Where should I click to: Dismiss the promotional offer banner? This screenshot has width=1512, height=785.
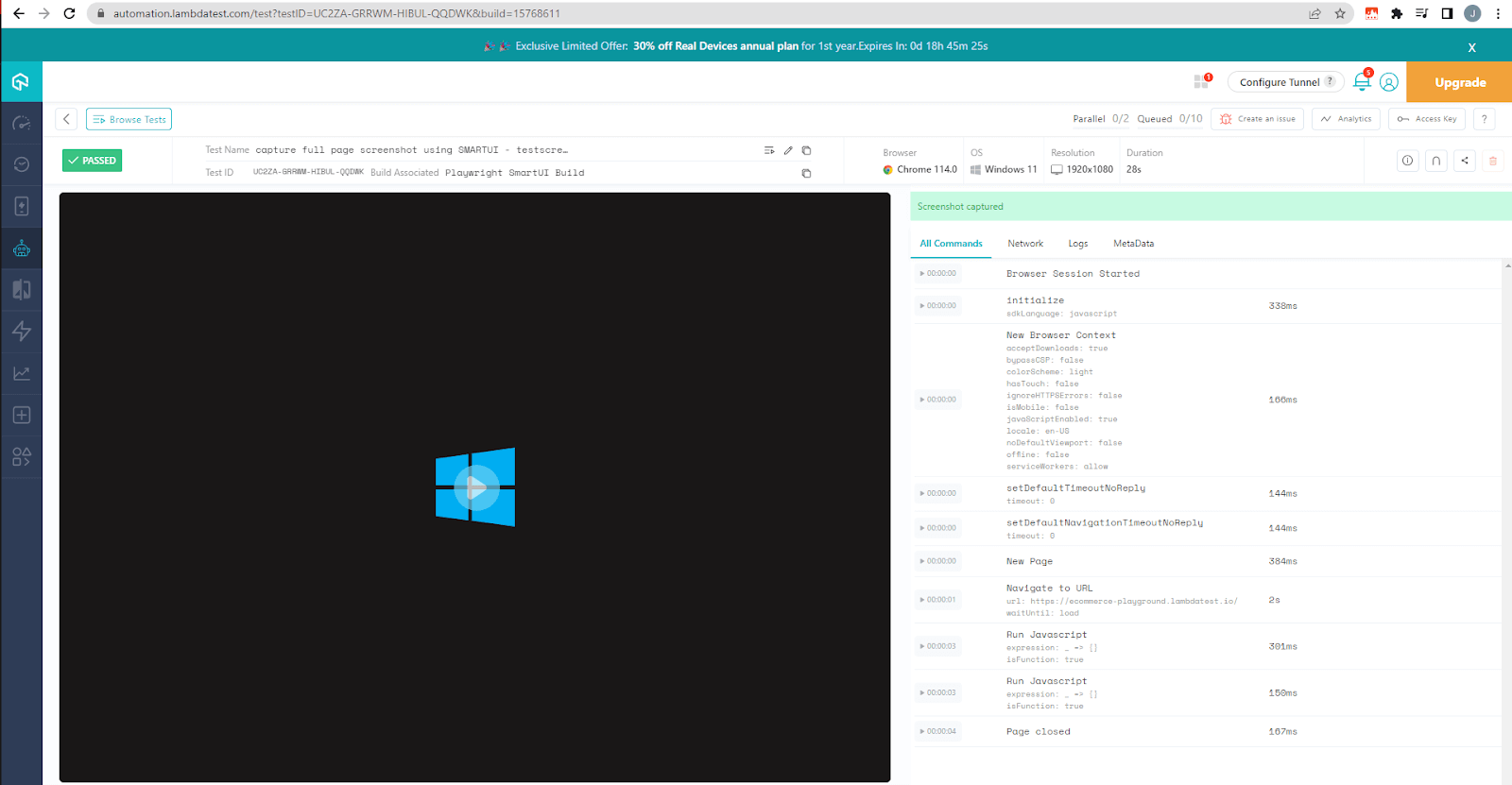(x=1471, y=47)
